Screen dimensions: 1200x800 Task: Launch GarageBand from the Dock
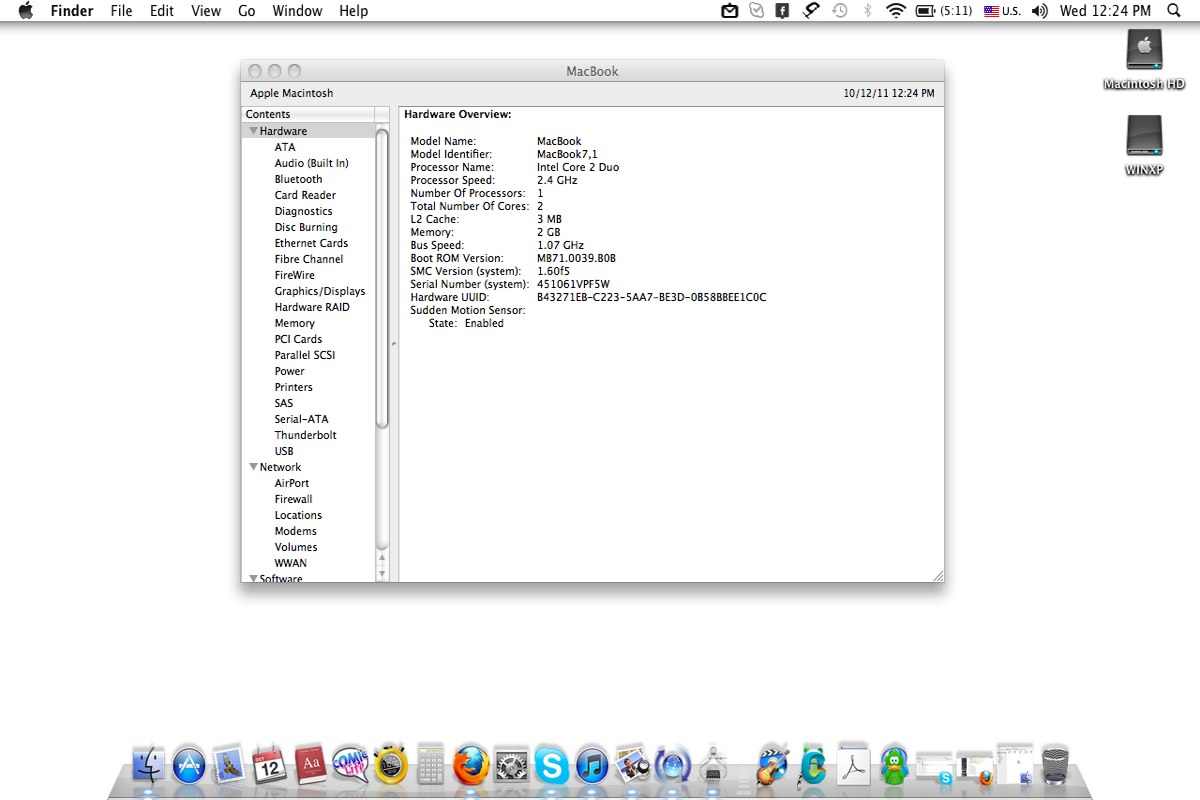point(771,766)
